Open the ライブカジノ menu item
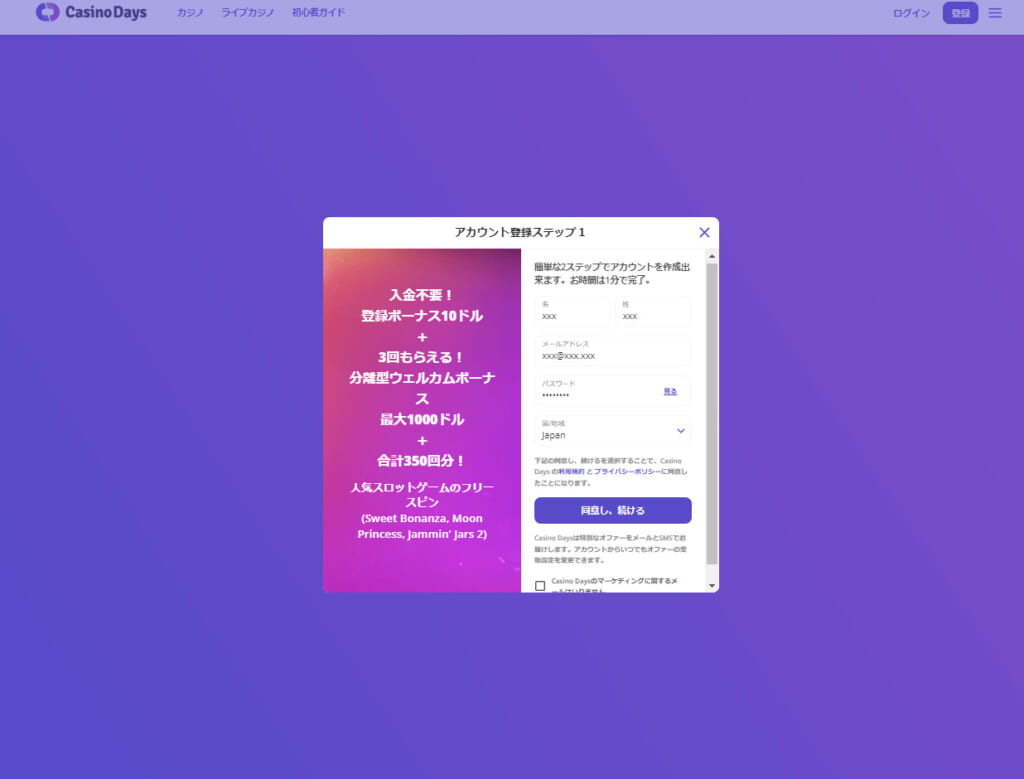Viewport: 1024px width, 779px height. [x=248, y=12]
